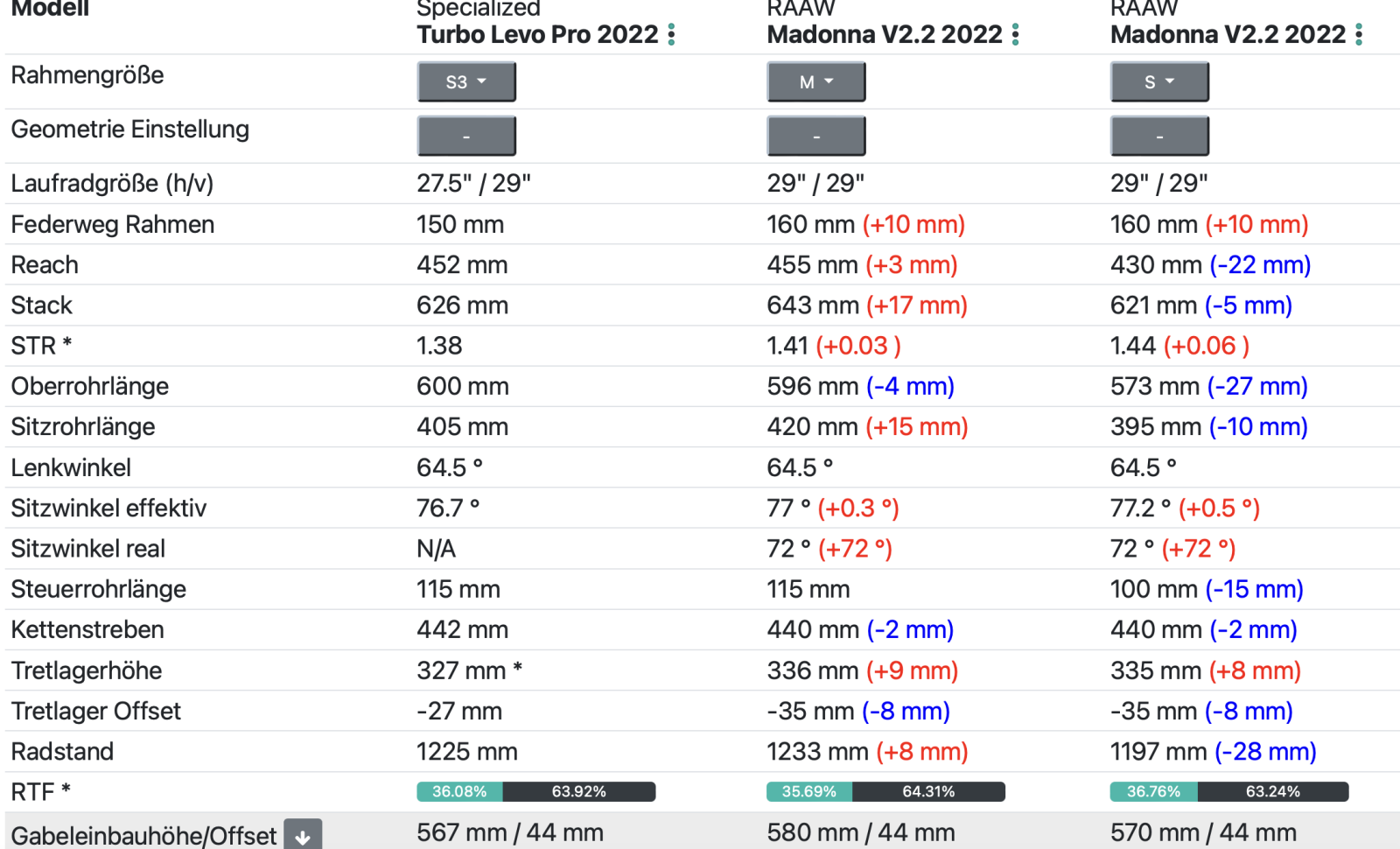Click the 64.31% segment of the RTF bar

928,792
